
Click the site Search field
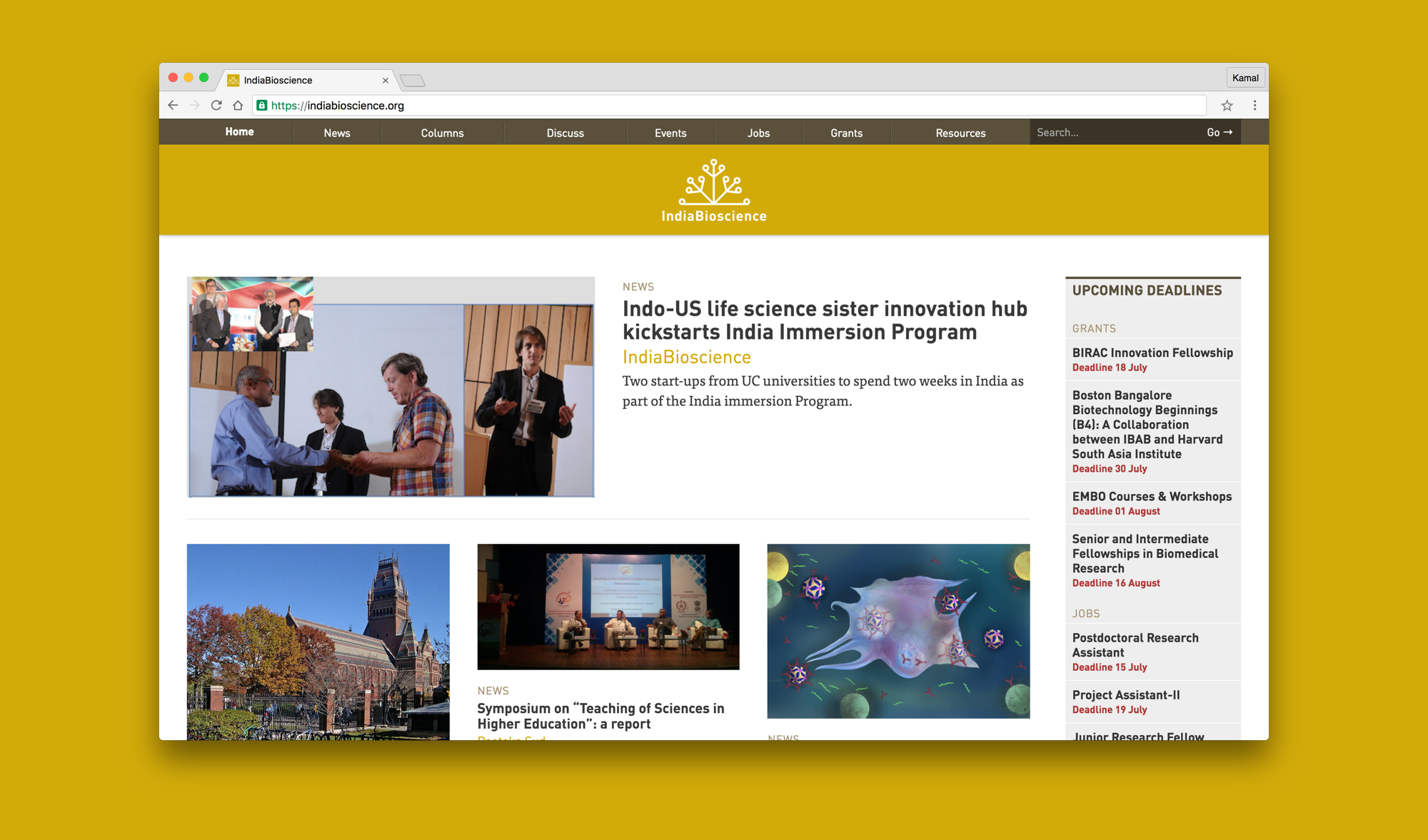click(x=1114, y=132)
